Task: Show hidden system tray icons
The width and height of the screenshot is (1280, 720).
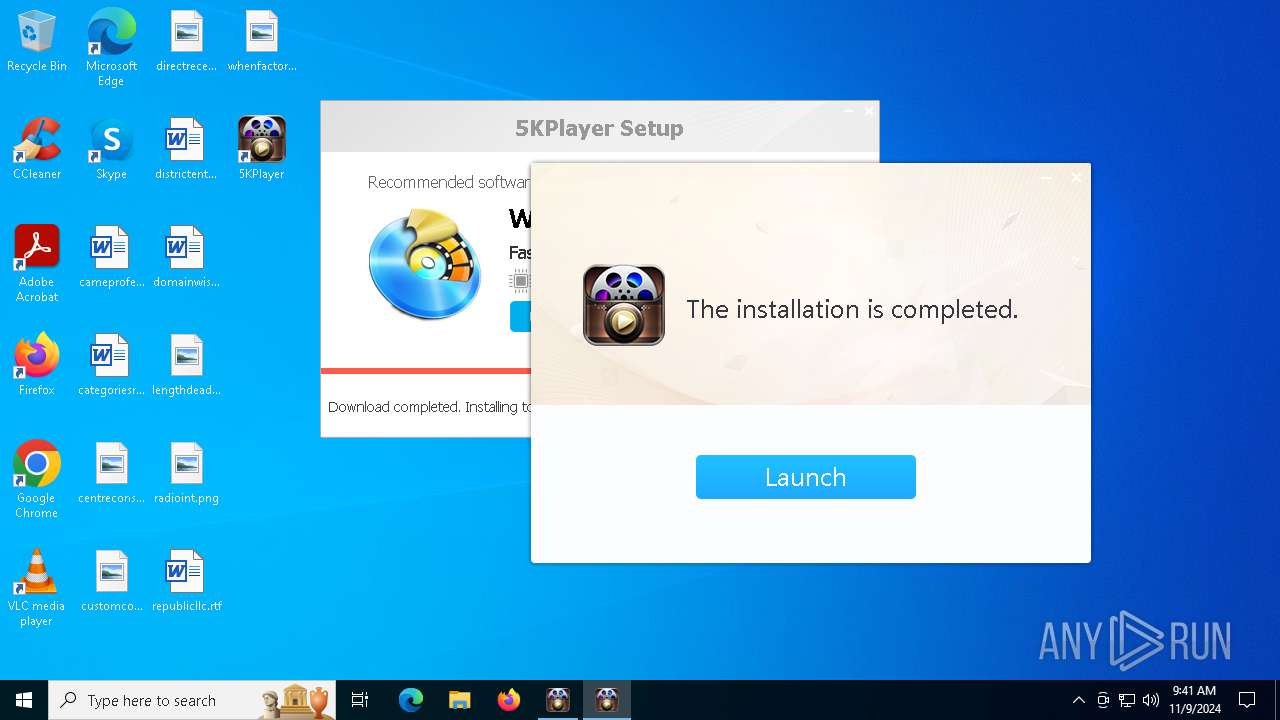Action: [x=1078, y=700]
